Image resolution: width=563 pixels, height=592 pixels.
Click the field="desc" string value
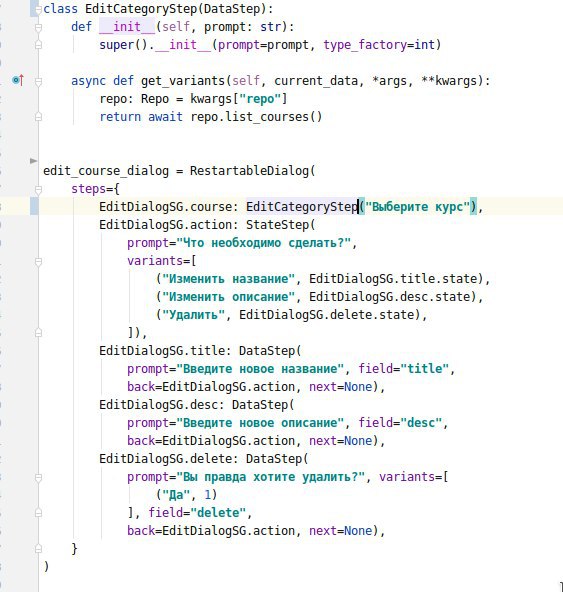[x=421, y=423]
